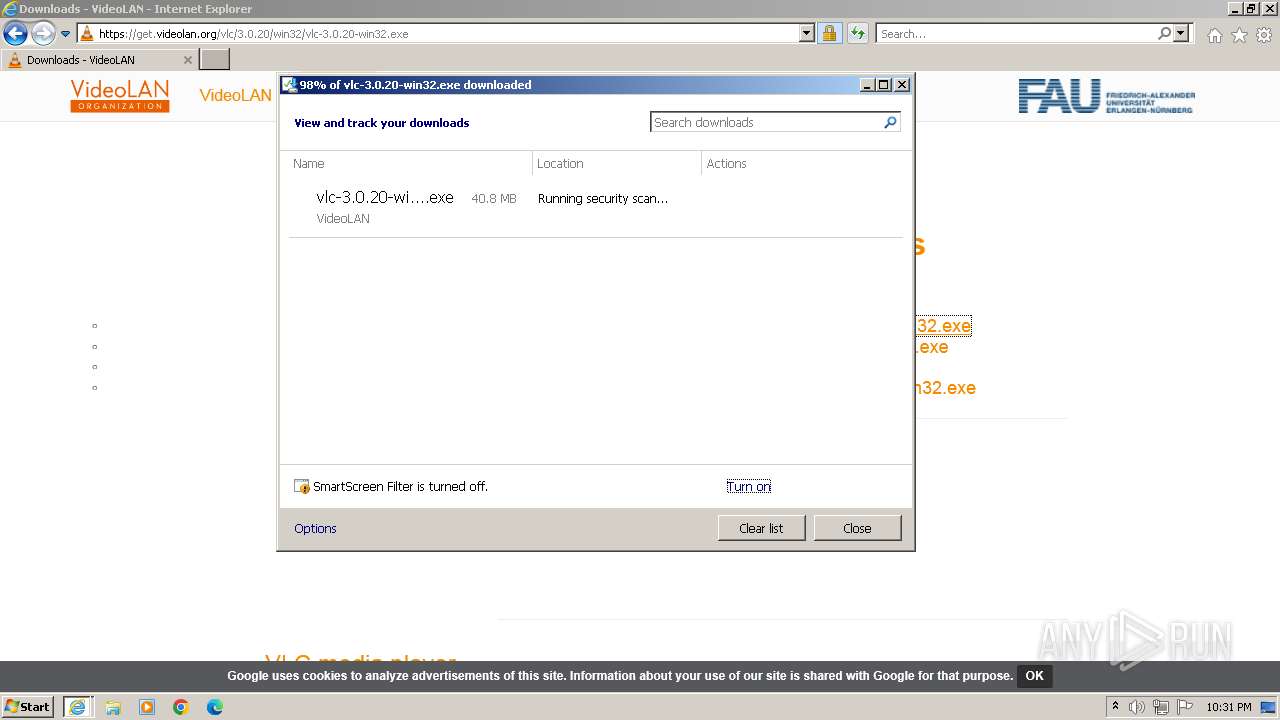Open Favorites star icon

[x=1239, y=35]
